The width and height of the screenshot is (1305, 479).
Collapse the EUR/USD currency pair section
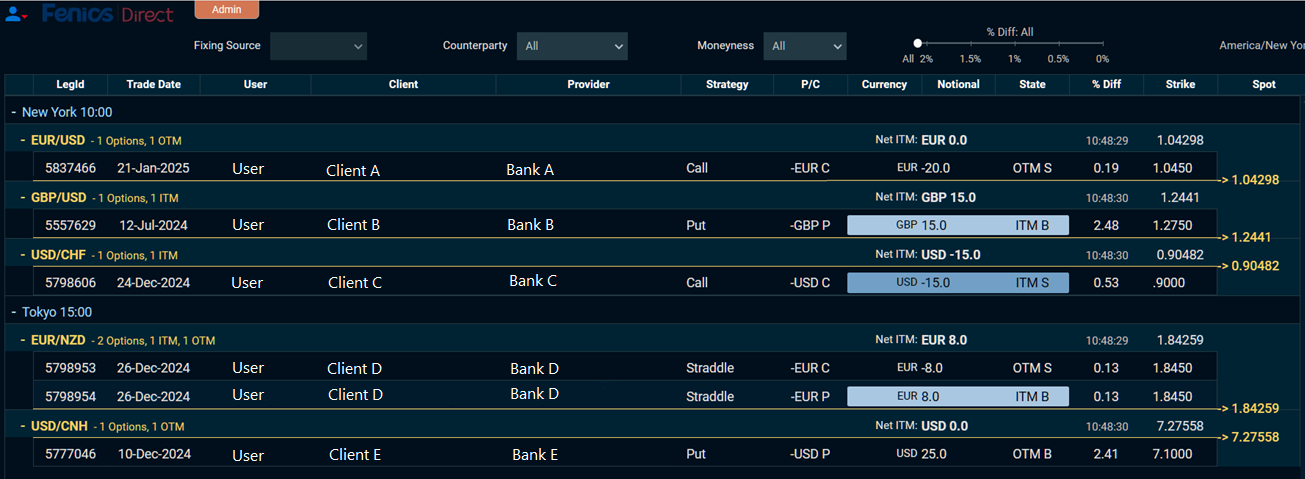click(23, 141)
